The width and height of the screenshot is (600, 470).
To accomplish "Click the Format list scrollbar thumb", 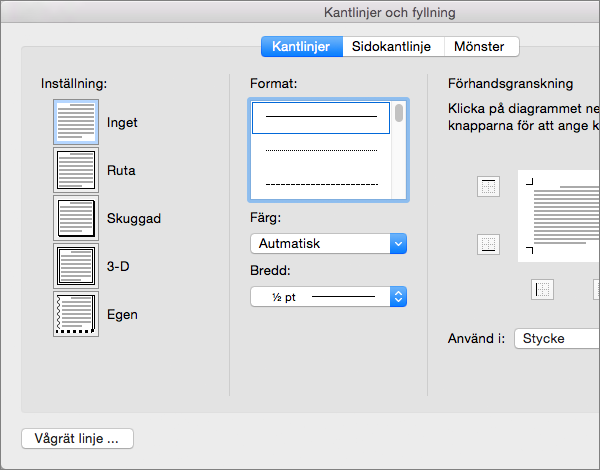I will 399,113.
